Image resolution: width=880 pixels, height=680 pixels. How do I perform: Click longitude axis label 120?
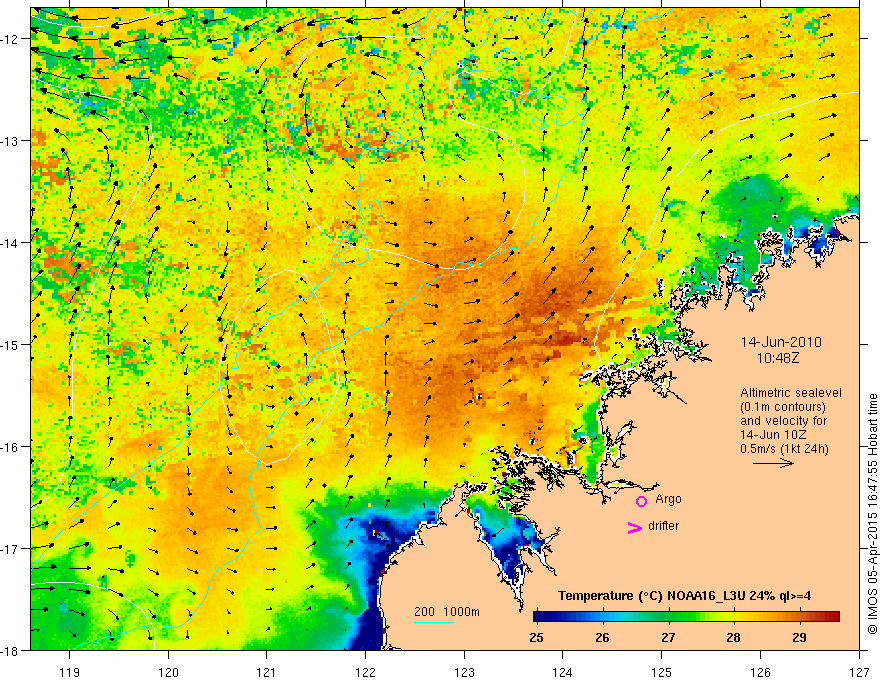pos(168,672)
